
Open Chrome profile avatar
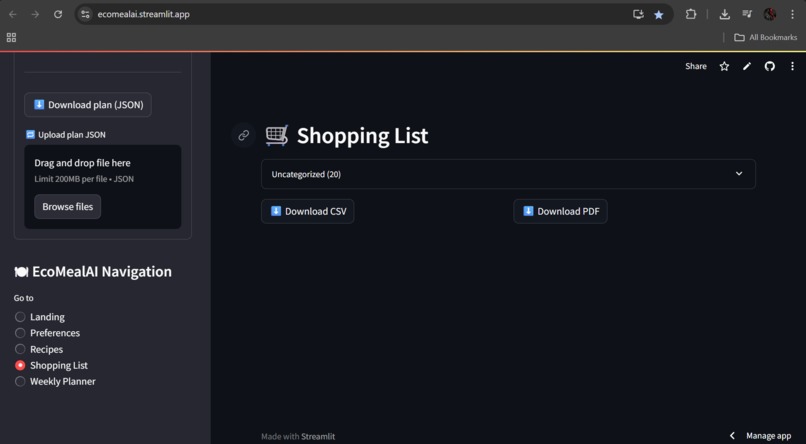click(x=770, y=14)
